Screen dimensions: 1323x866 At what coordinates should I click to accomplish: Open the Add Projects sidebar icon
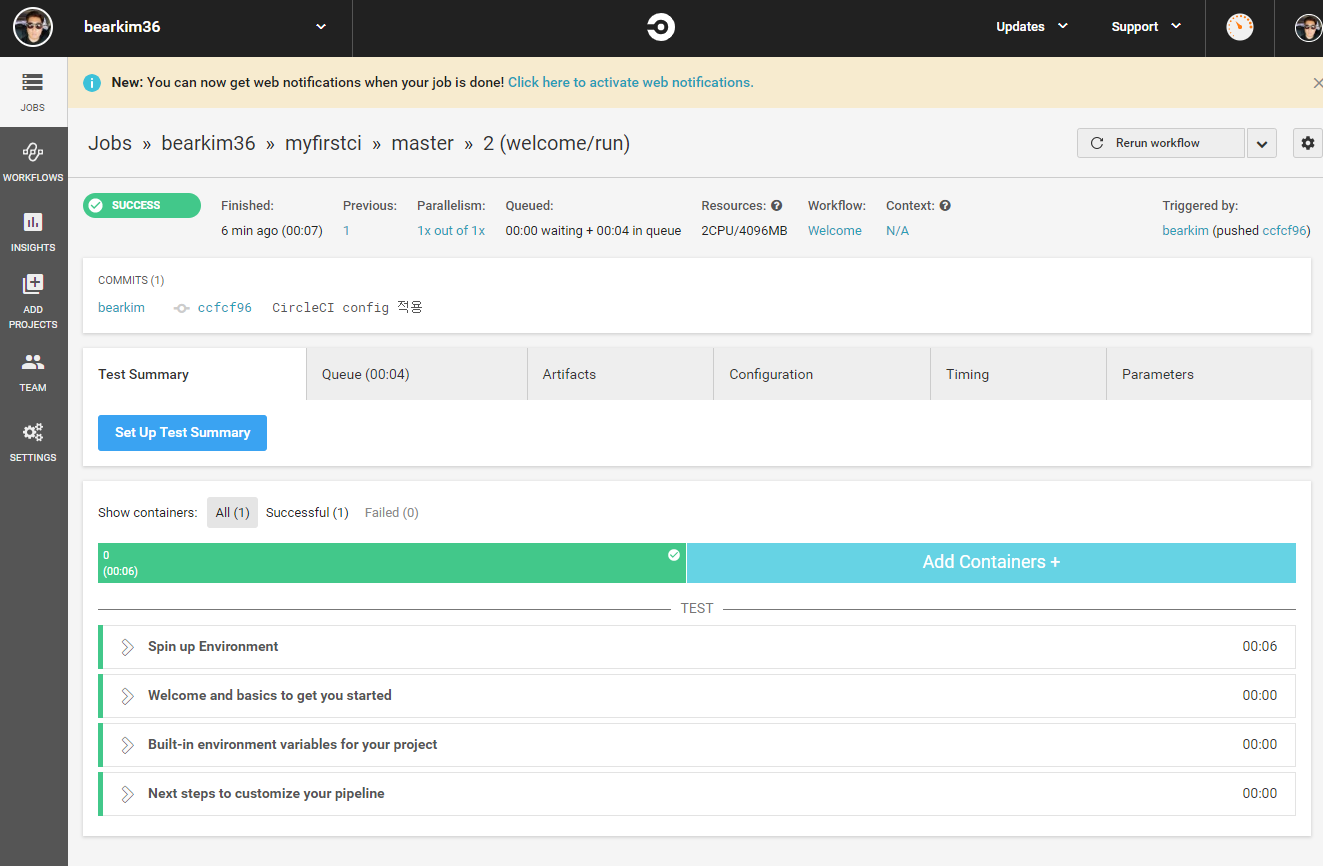click(x=33, y=301)
